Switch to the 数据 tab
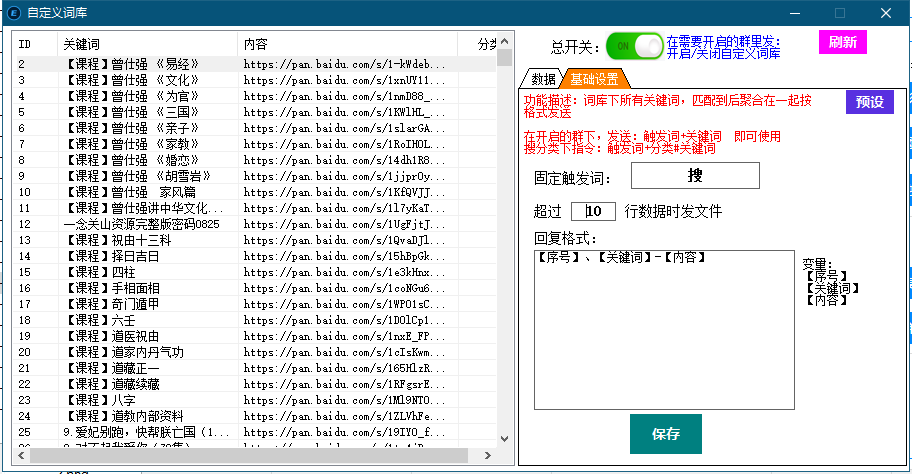 [543, 79]
